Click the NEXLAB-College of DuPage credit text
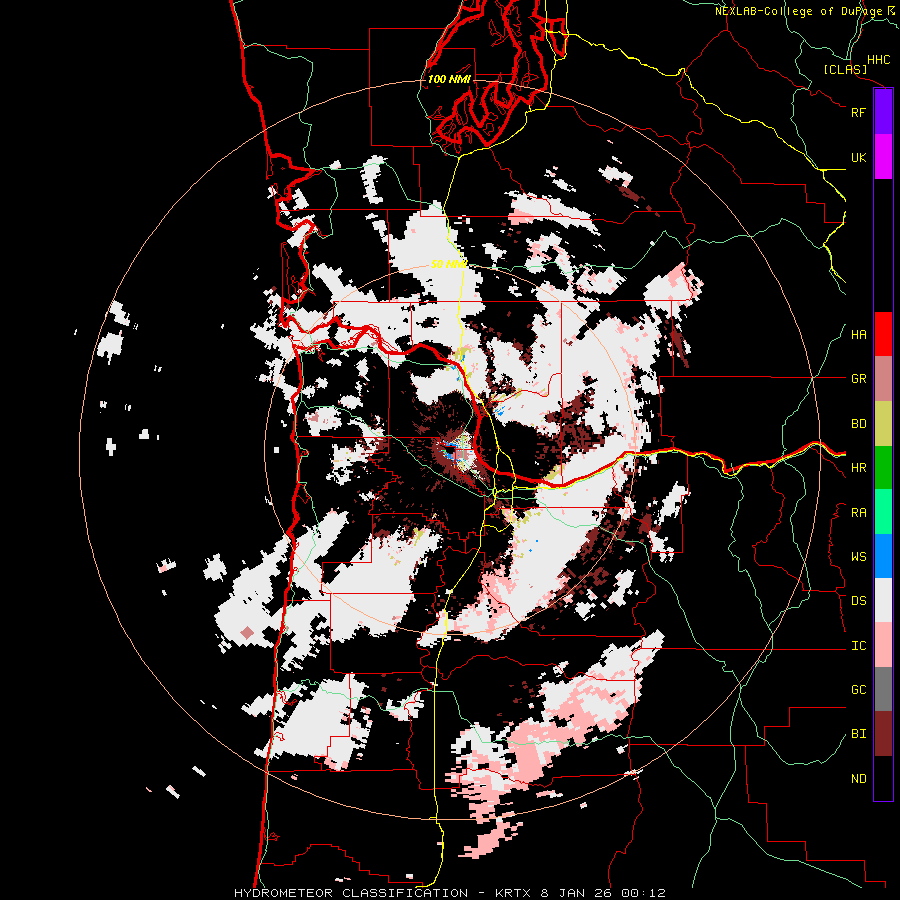The height and width of the screenshot is (900, 900). point(799,11)
